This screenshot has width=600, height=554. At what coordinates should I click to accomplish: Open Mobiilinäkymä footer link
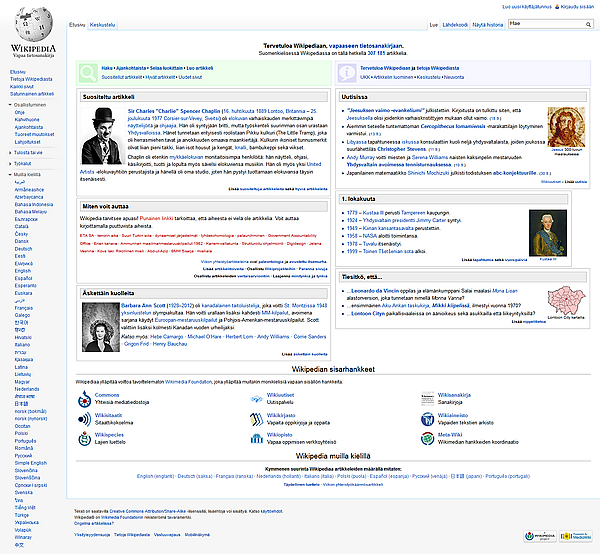(x=197, y=535)
